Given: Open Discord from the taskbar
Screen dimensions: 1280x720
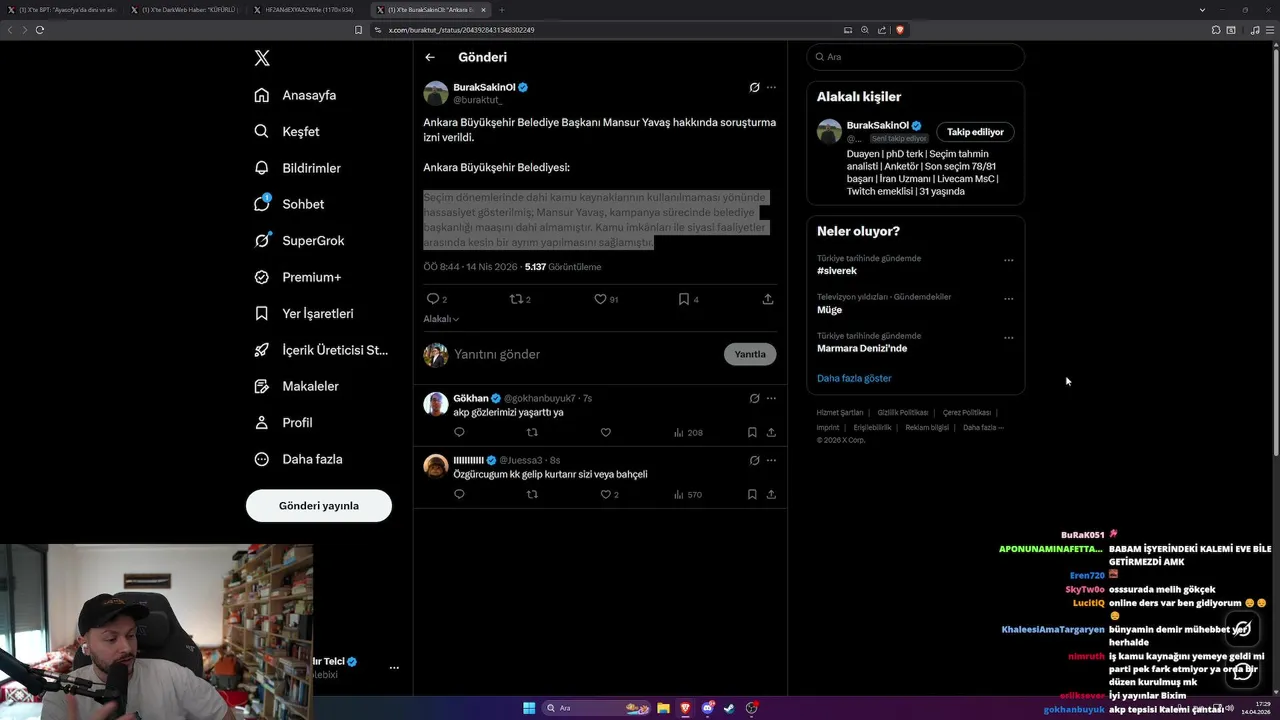Looking at the screenshot, I should [x=708, y=708].
